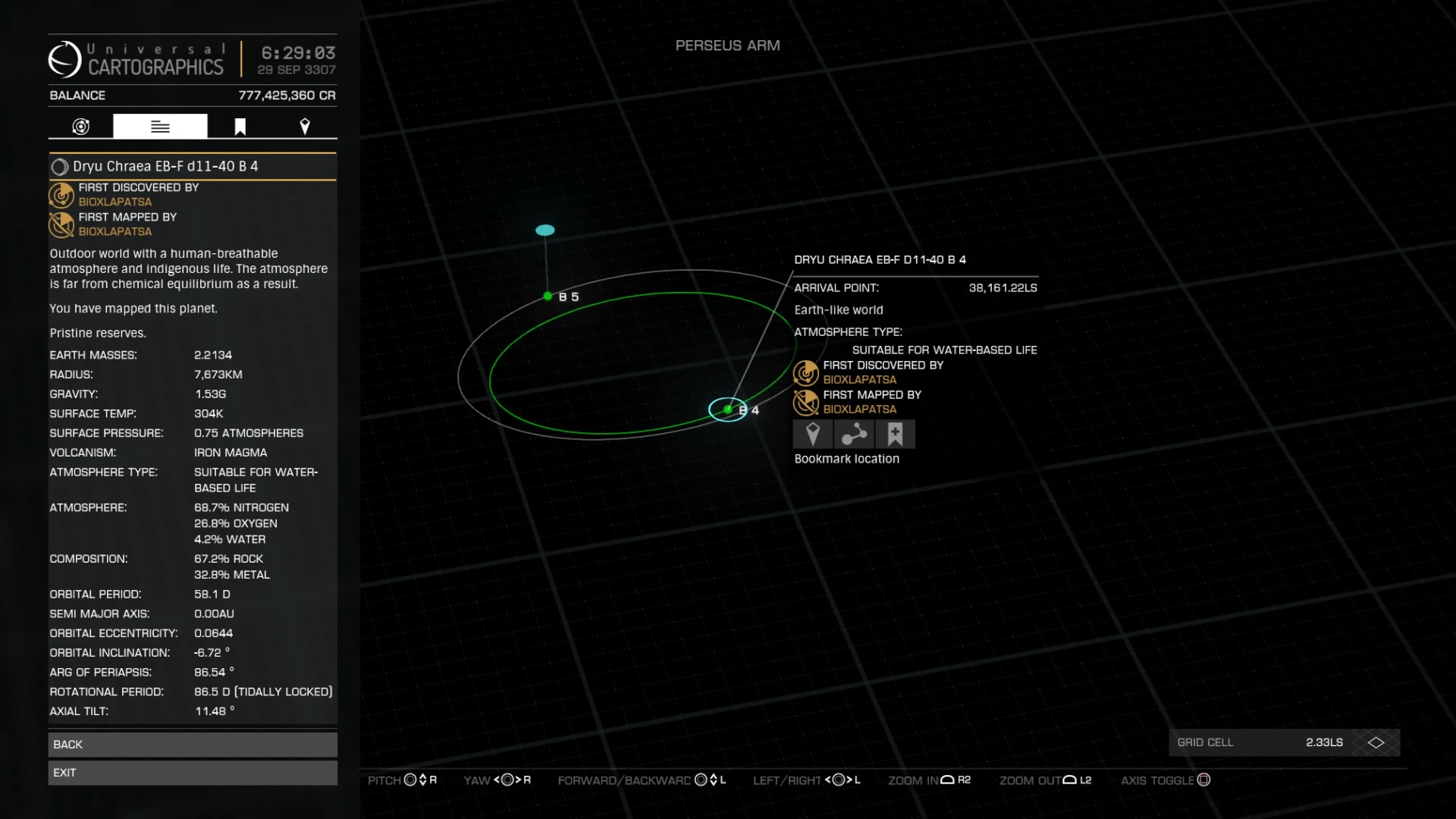The image size is (1456, 819).
Task: Click planet icon beside Dryu Chraea title
Action: tap(59, 167)
